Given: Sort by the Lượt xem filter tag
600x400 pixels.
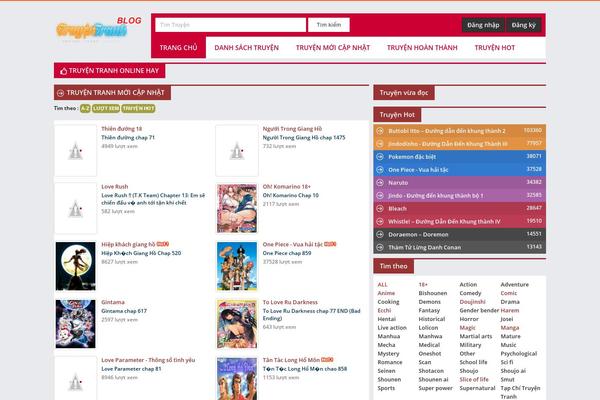Looking at the screenshot, I should (106, 108).
